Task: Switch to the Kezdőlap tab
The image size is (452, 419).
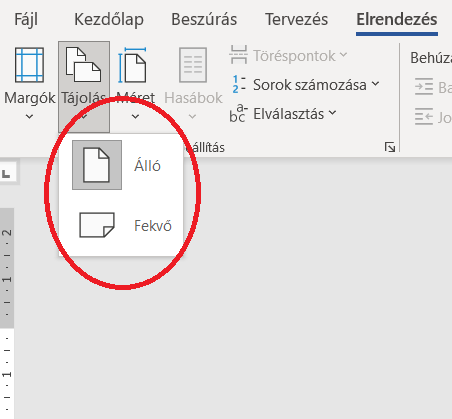Action: [x=109, y=19]
